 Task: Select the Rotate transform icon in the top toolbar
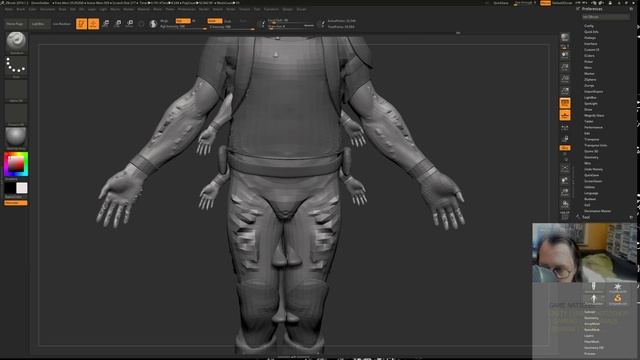(130, 24)
